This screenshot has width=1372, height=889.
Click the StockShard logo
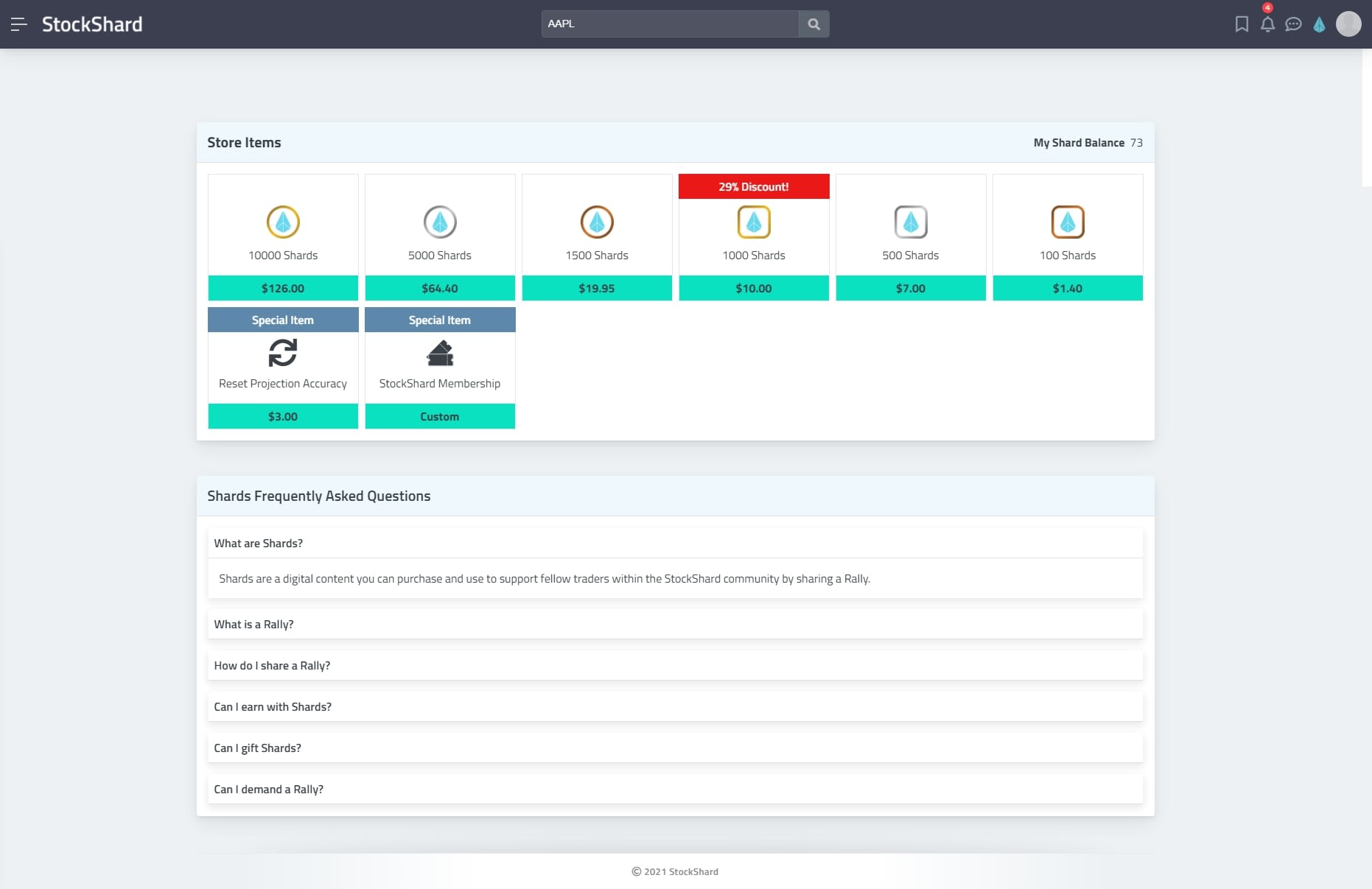tap(92, 24)
